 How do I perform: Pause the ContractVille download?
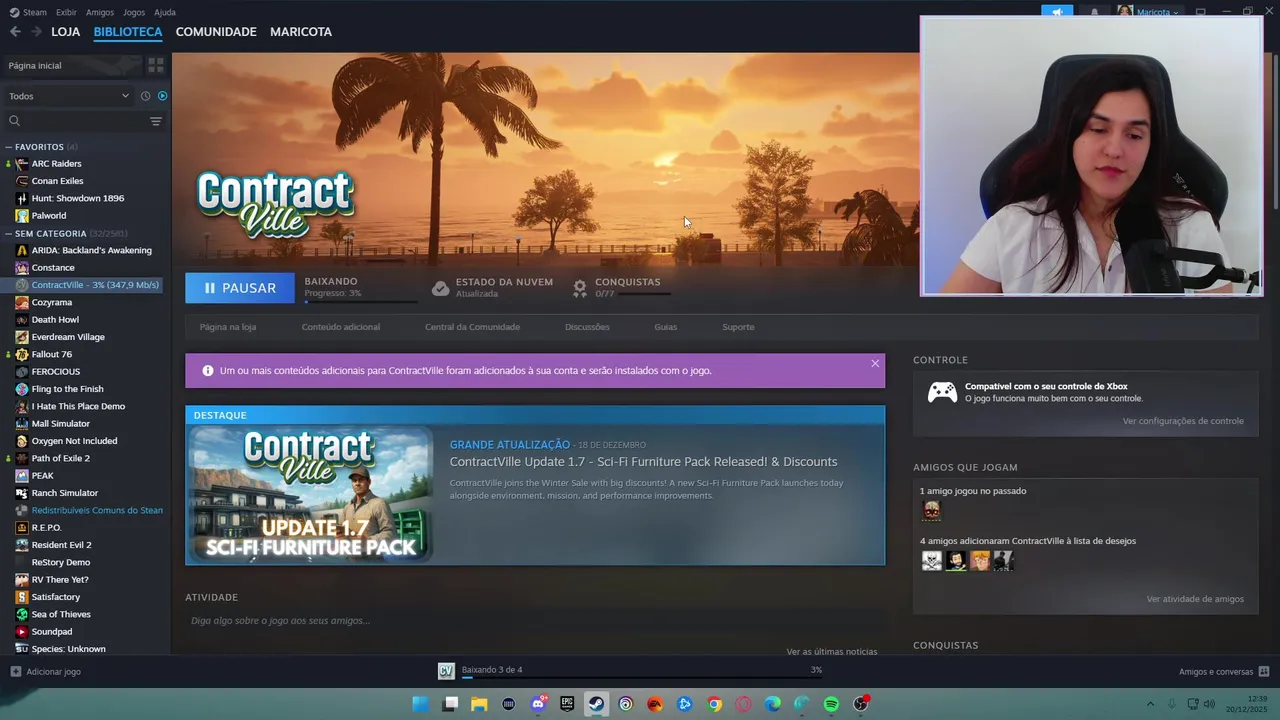coord(240,288)
